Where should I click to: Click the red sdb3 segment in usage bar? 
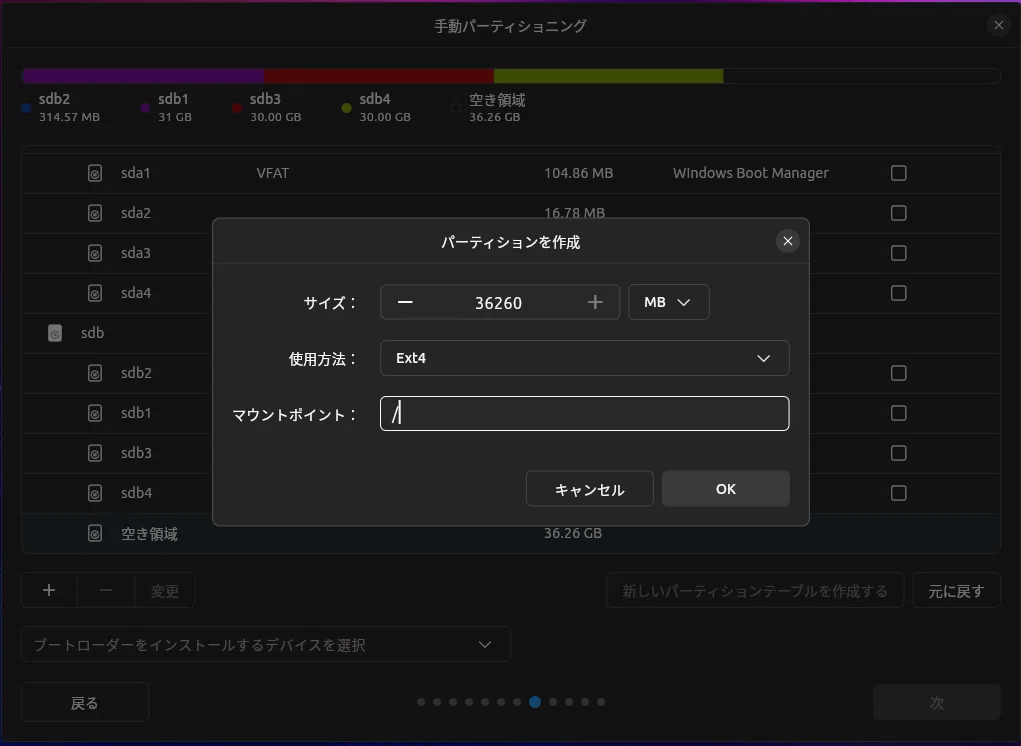click(379, 76)
